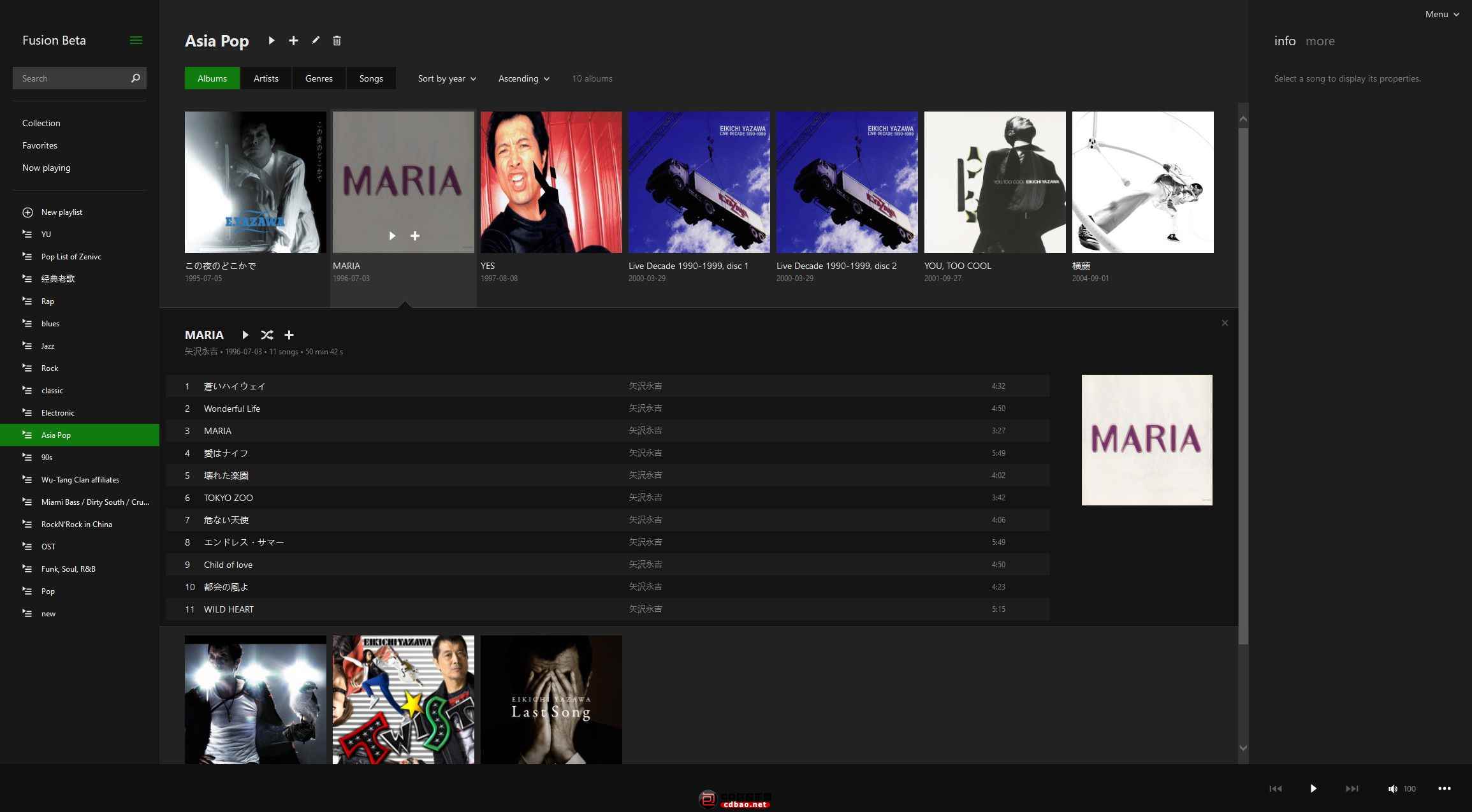Open the YES album cover
1472x812 pixels.
[551, 182]
